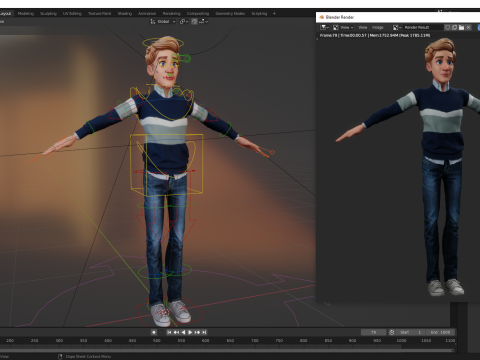The width and height of the screenshot is (480, 360).
Task: Switch to the Sculpting workspace tab
Action: click(x=48, y=14)
